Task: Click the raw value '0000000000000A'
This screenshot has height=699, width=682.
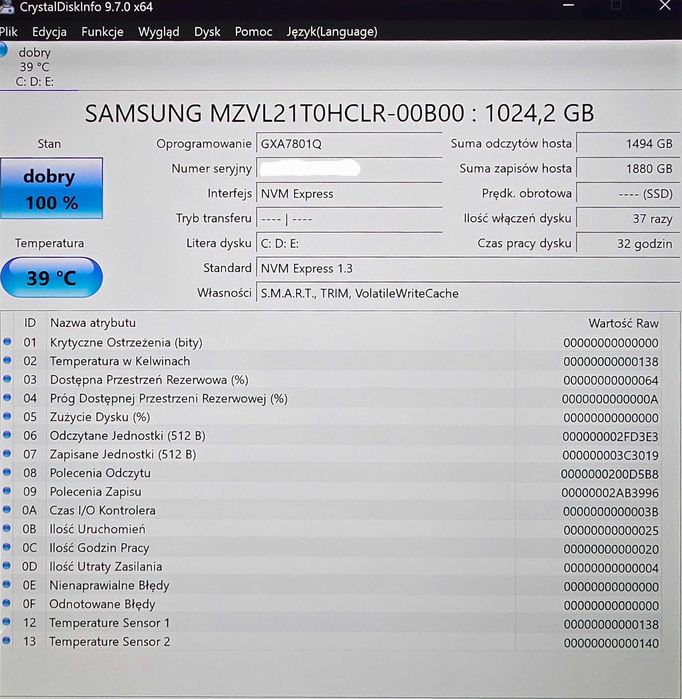Action: [x=610, y=399]
